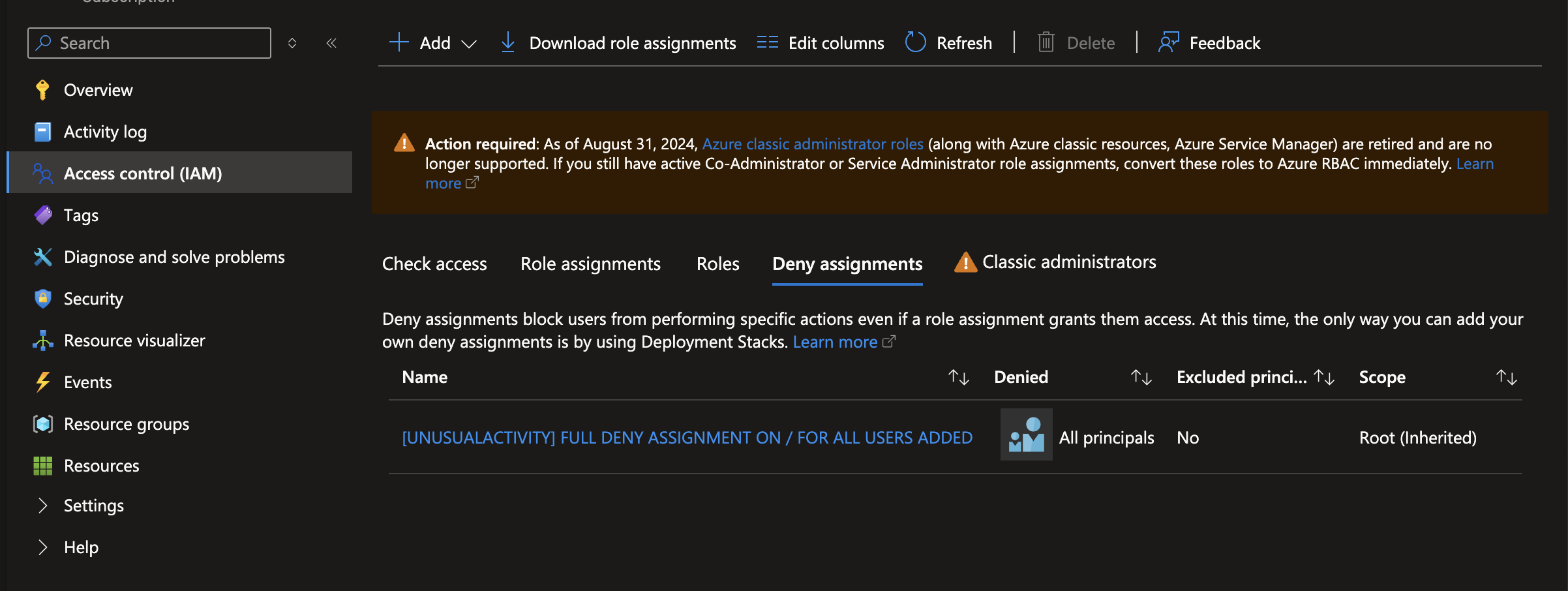Open the Roles tab
Image resolution: width=1568 pixels, height=591 pixels.
(718, 264)
